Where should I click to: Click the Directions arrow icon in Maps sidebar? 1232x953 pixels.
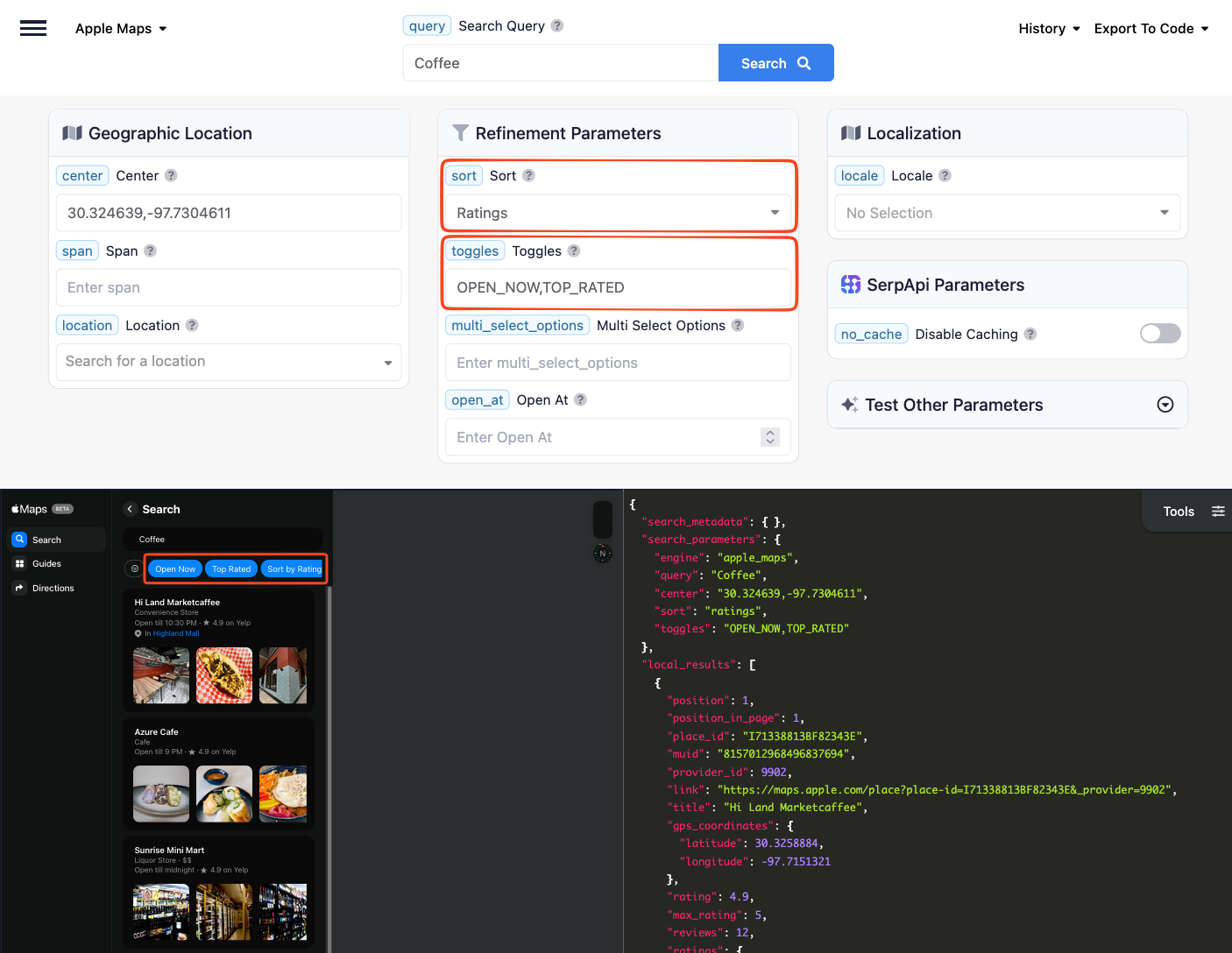pyautogui.click(x=19, y=588)
